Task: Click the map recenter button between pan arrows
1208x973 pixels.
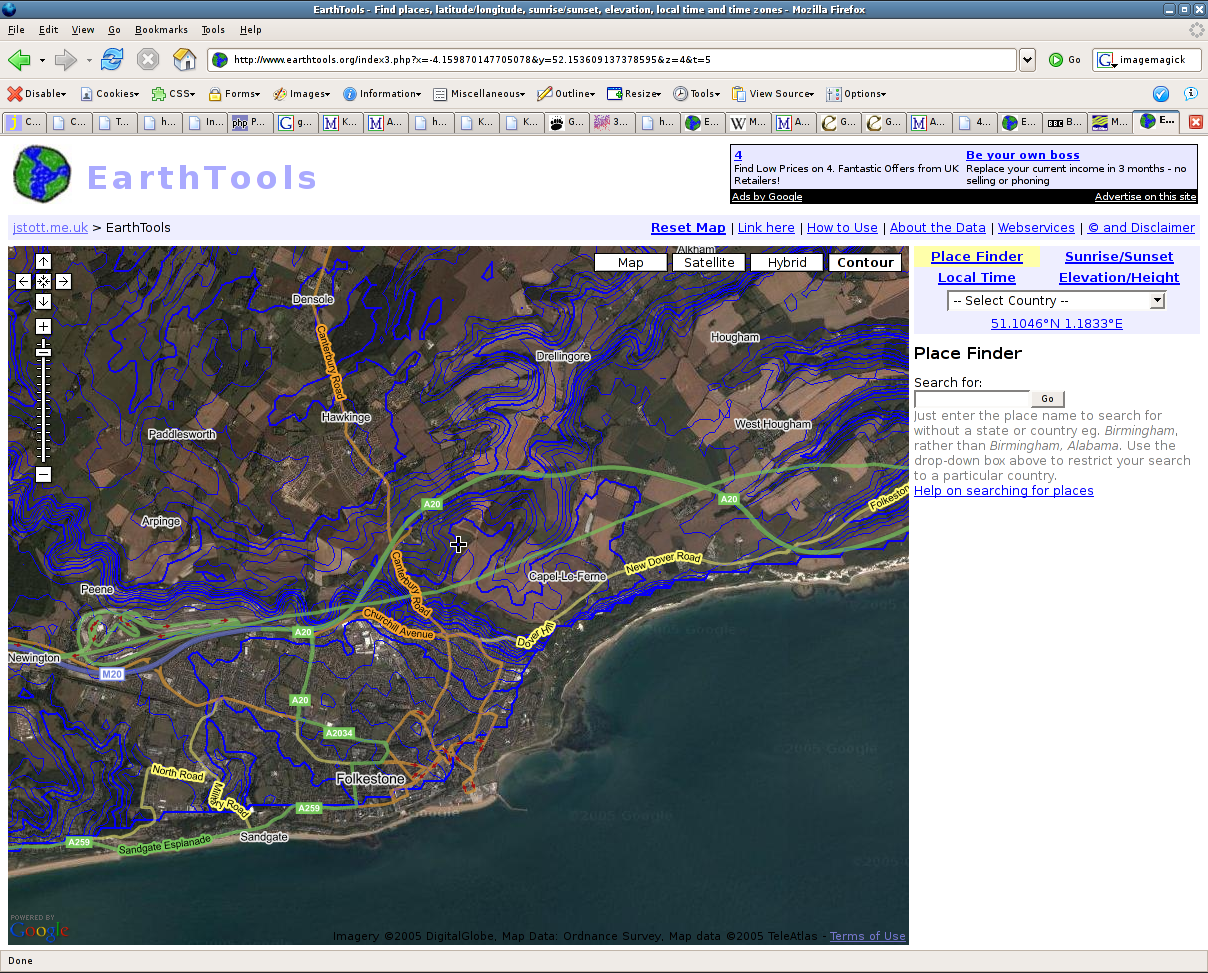Action: point(43,282)
